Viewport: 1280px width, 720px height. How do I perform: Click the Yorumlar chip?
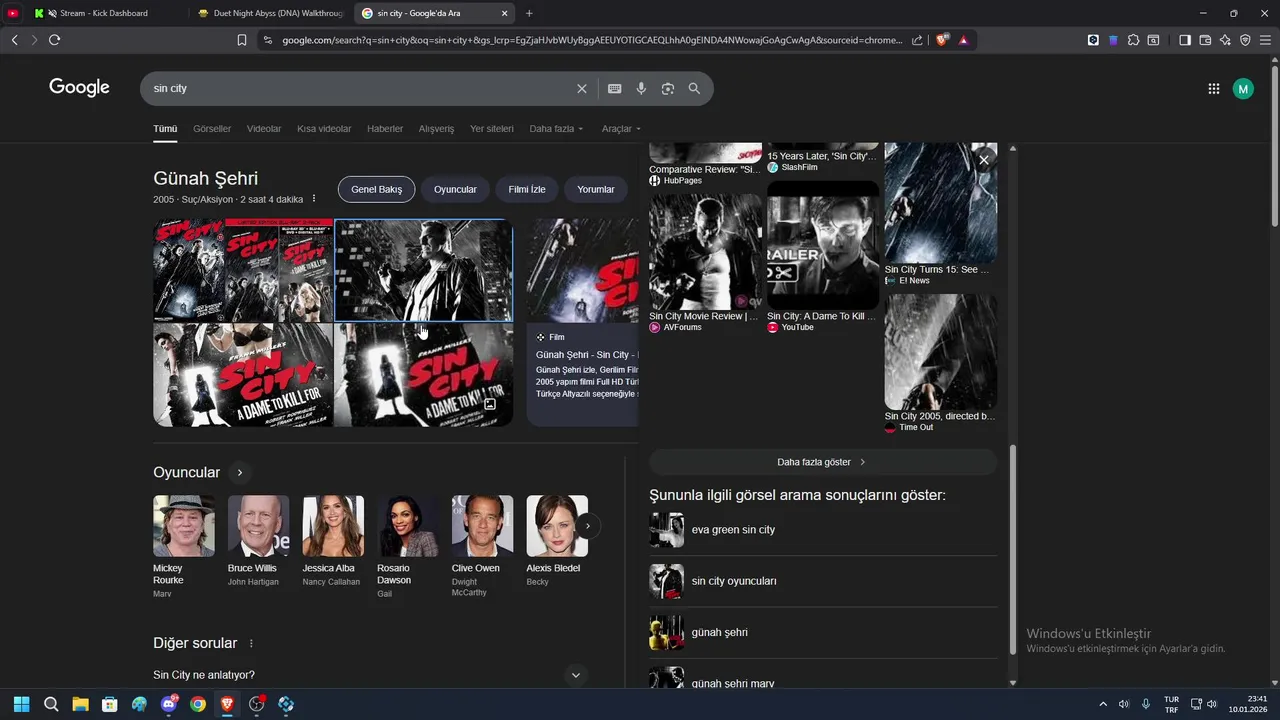point(596,189)
